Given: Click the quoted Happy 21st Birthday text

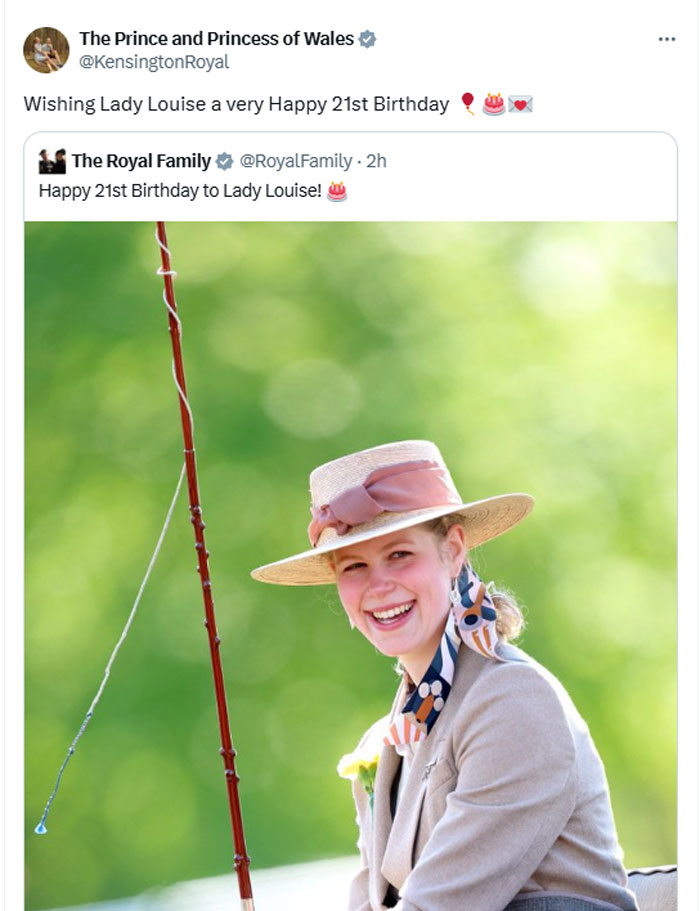Looking at the screenshot, I should [x=180, y=191].
